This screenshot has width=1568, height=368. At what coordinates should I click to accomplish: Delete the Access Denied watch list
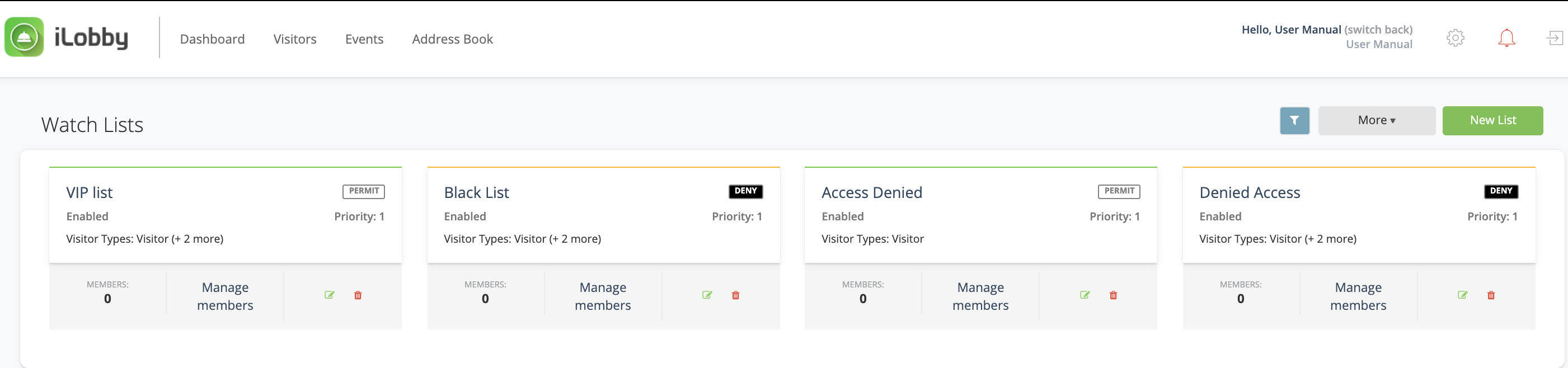[x=1113, y=295]
